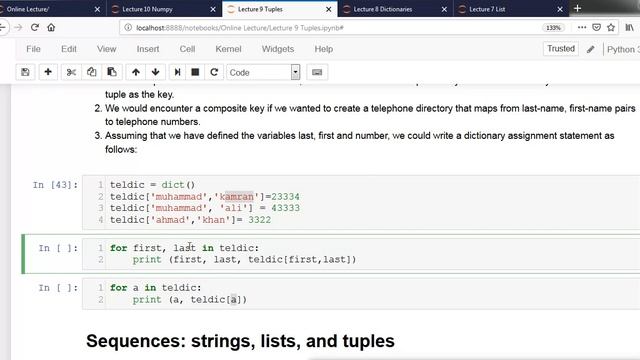Open the Help menu
The image size is (640, 360).
[x=324, y=49]
